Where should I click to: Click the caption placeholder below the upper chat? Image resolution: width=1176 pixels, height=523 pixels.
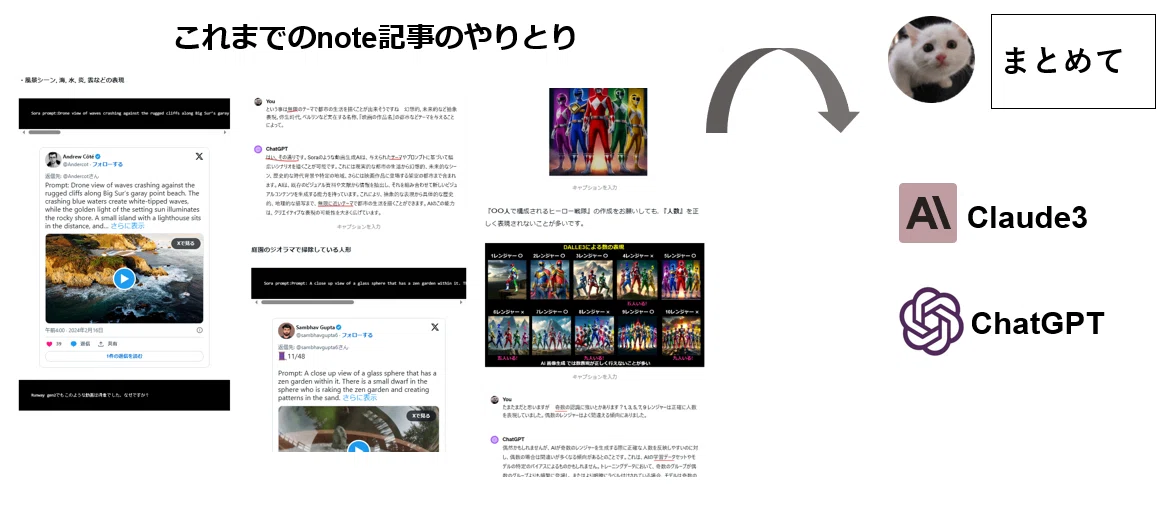click(358, 226)
